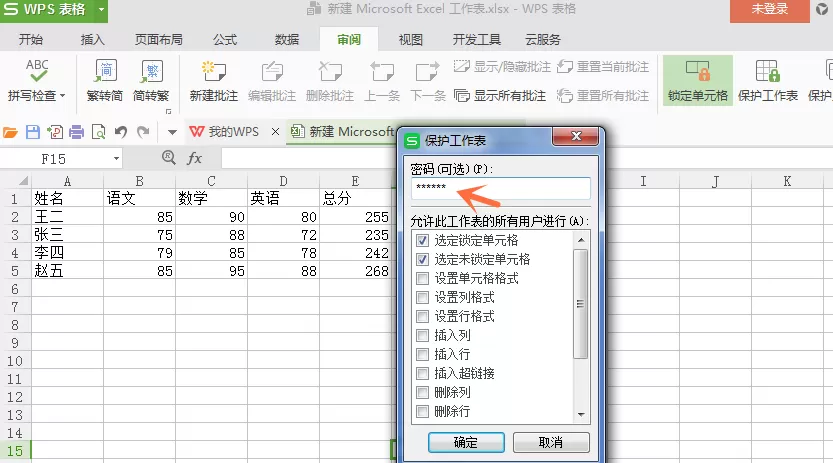Click the permissions list scroll up arrow
Viewport: 833px width, 463px height.
(x=581, y=240)
